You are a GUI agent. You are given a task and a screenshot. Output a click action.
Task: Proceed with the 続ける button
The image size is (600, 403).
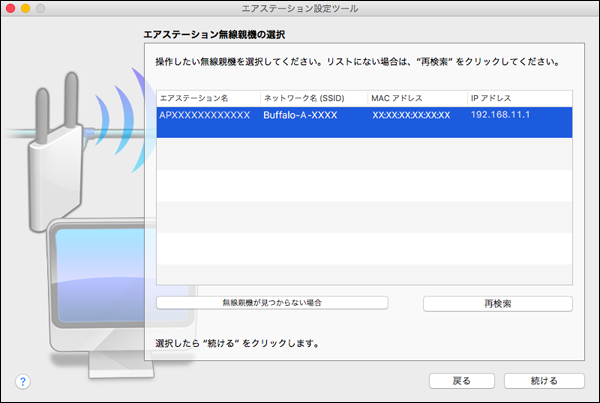[x=544, y=381]
